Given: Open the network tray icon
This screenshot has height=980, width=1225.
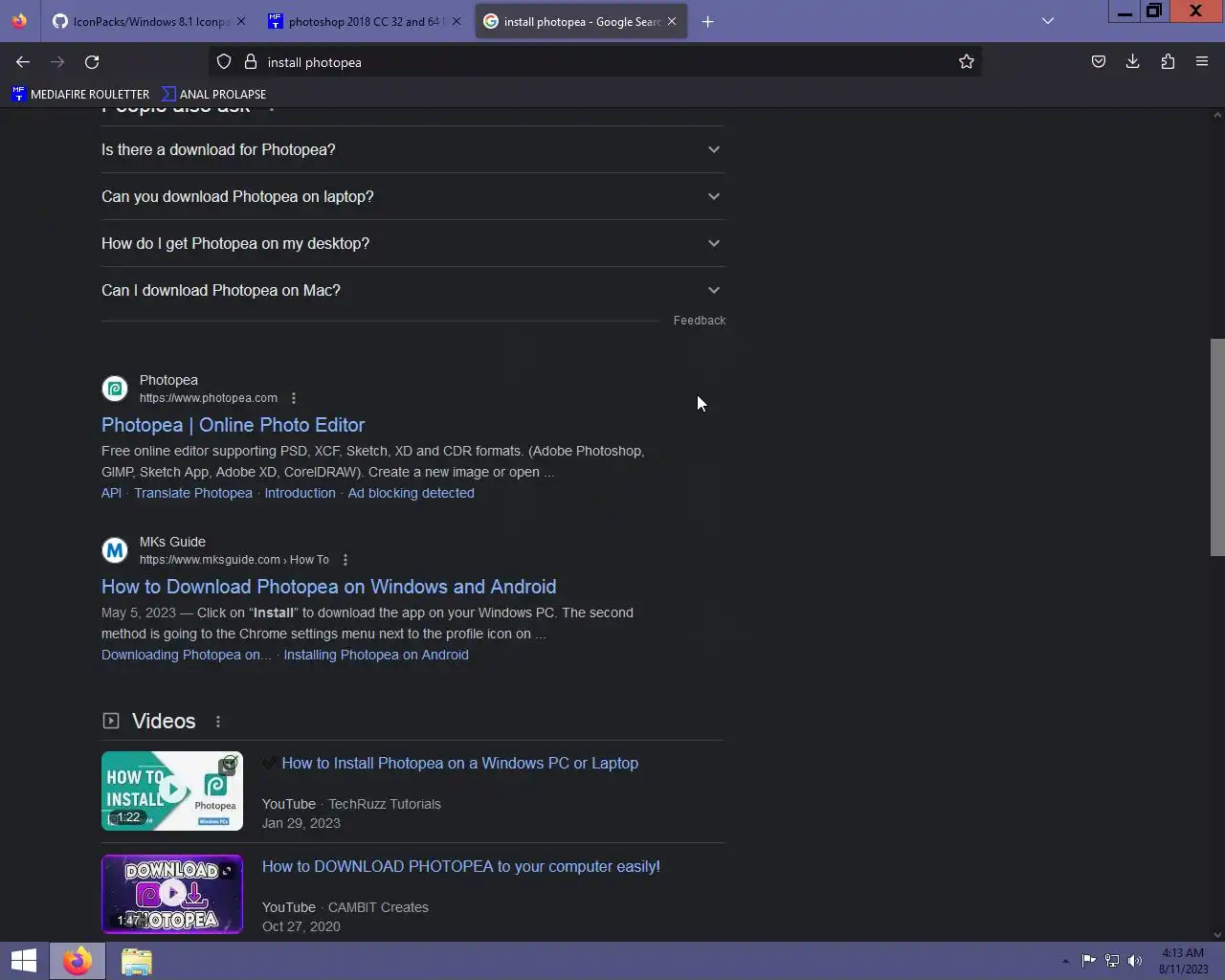Looking at the screenshot, I should [x=1112, y=961].
